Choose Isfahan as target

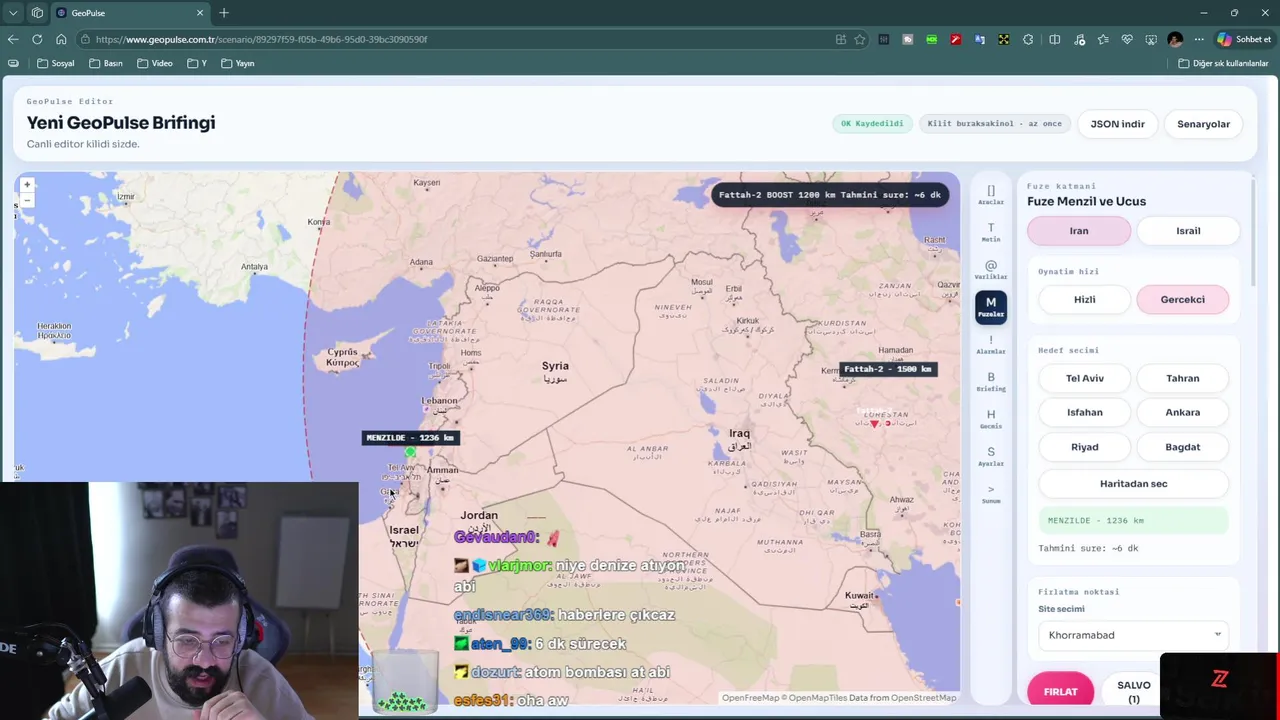[1084, 412]
